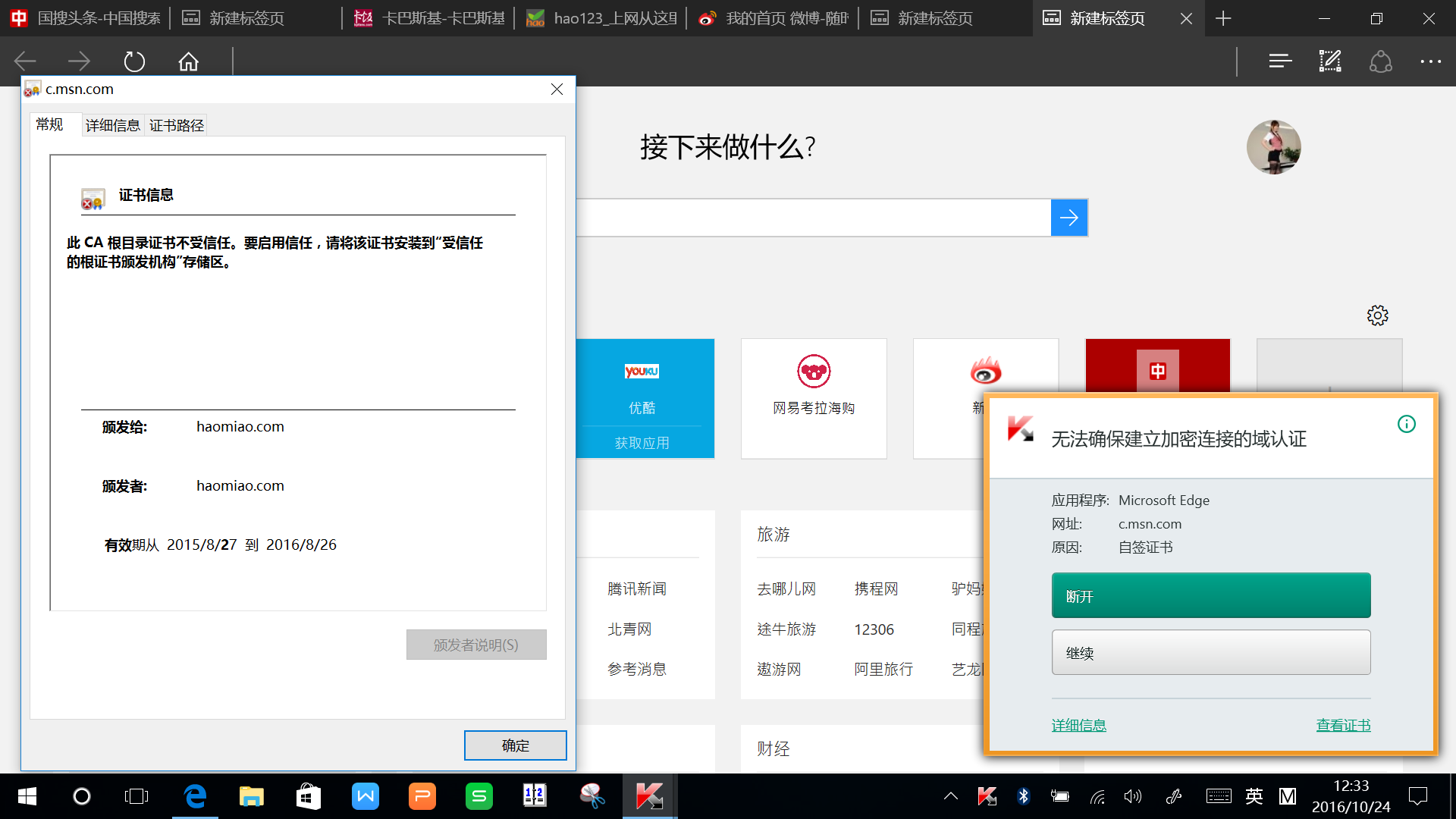Open the 网易考拉海购 tile
1456x819 pixels.
point(814,398)
